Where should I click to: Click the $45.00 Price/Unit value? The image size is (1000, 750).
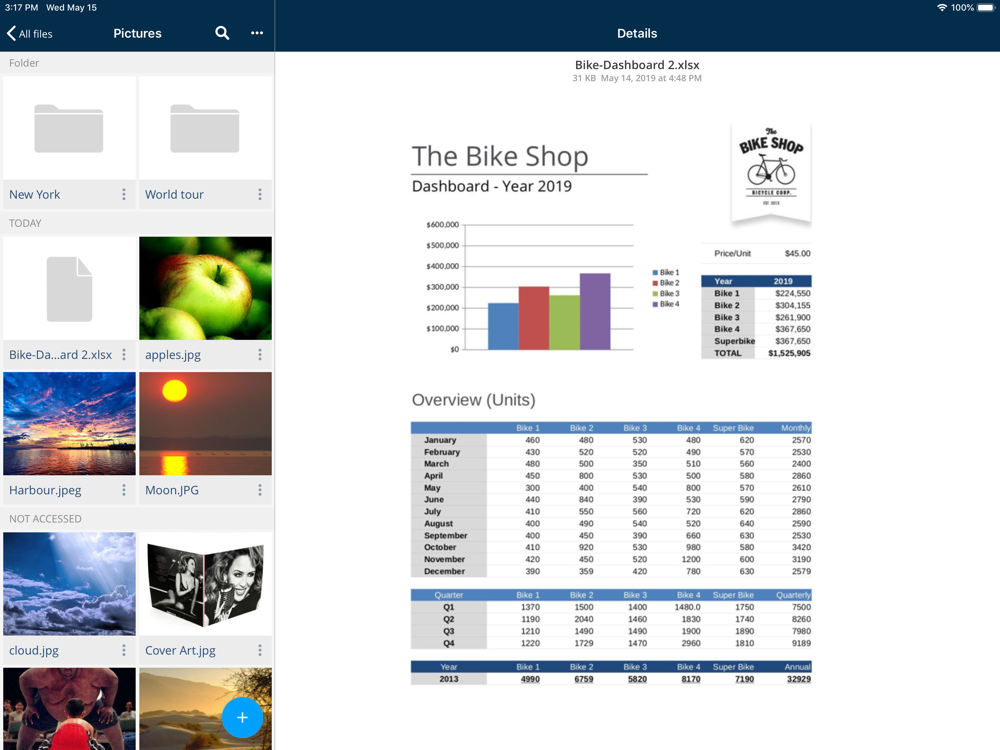[797, 253]
